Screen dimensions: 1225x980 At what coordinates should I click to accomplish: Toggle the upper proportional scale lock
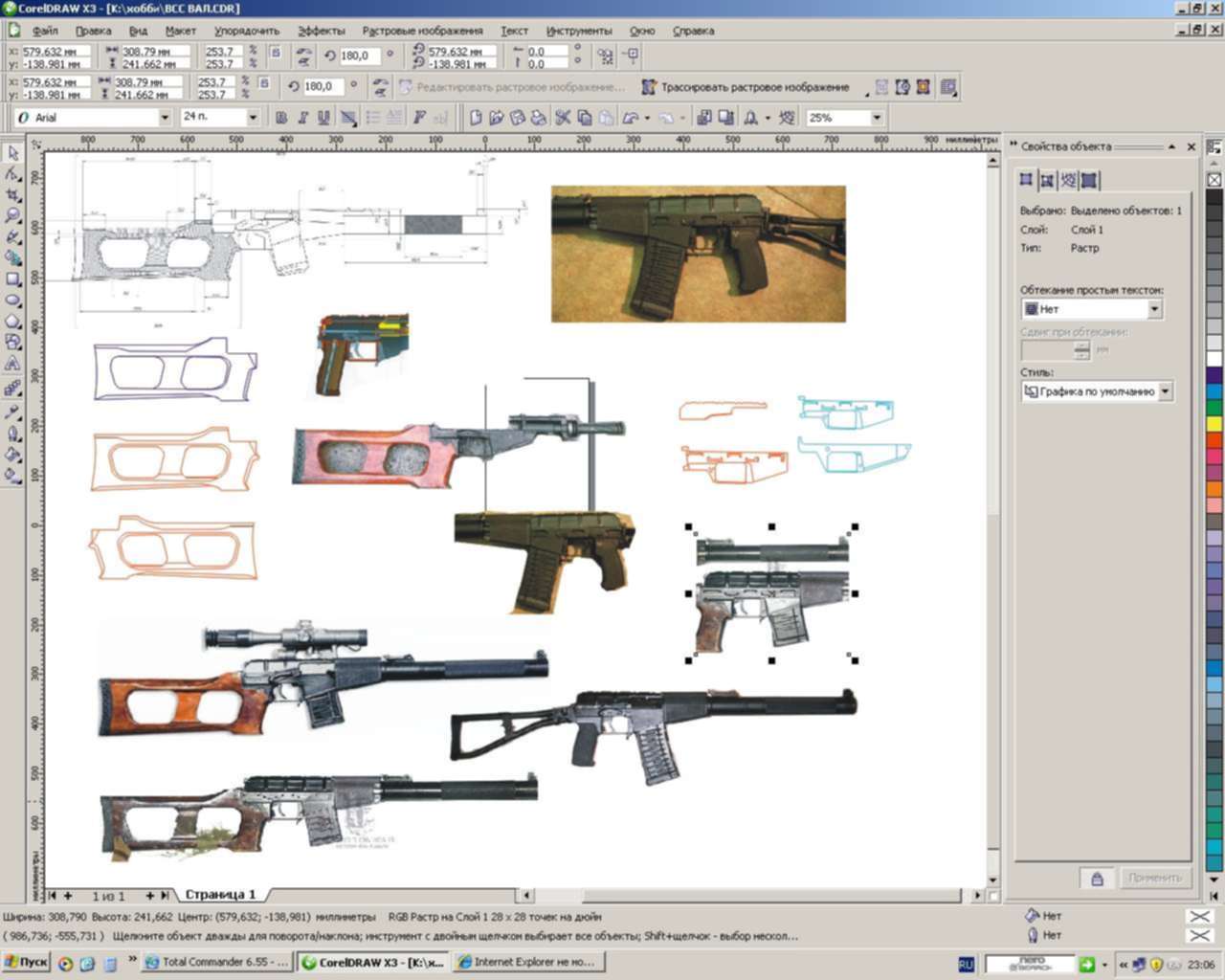tap(276, 53)
